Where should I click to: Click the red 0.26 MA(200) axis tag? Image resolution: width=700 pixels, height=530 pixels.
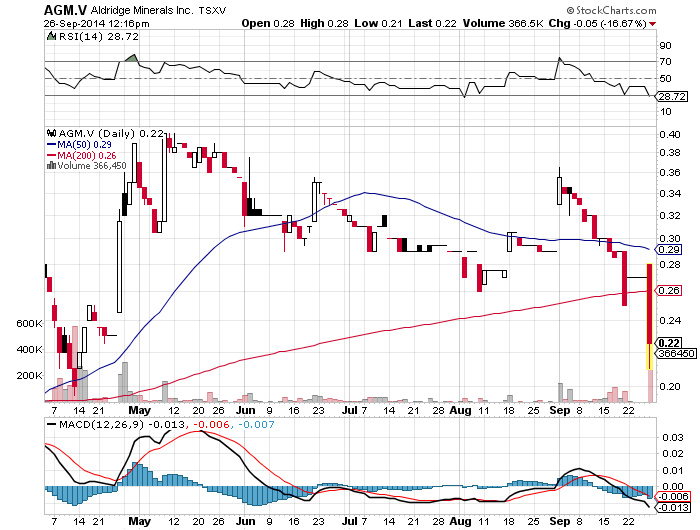(669, 291)
